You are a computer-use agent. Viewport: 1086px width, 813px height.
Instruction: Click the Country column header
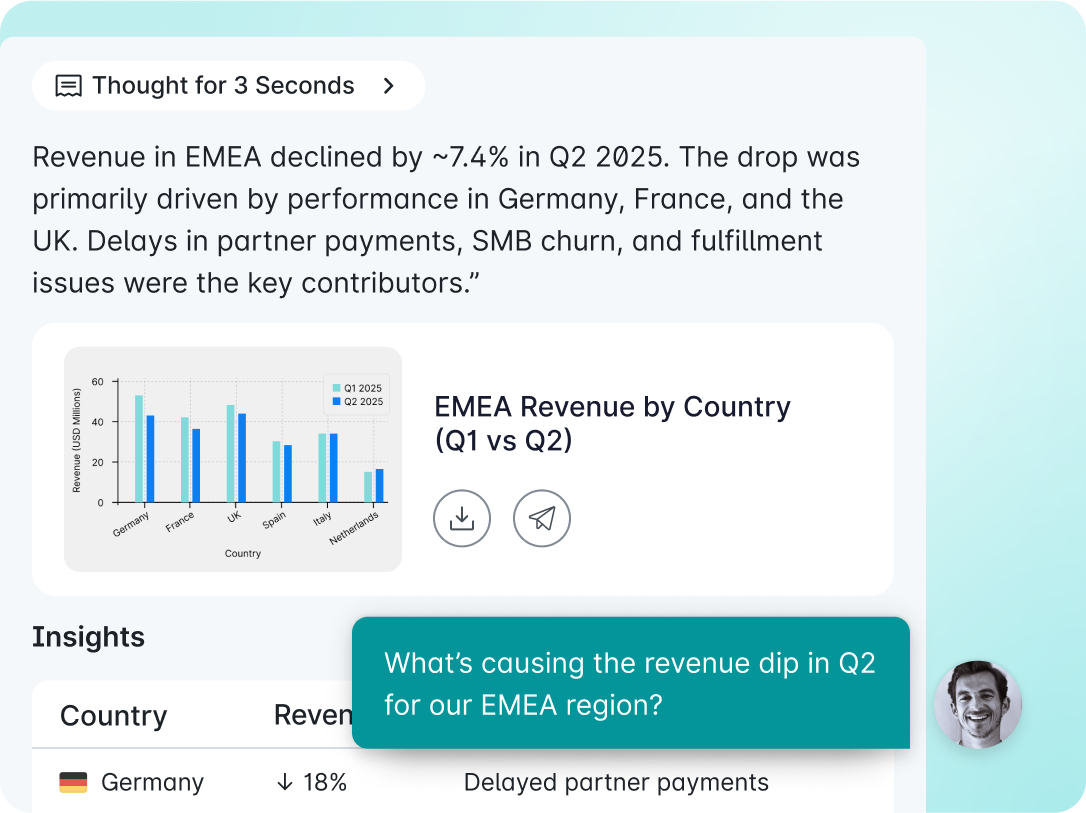(x=113, y=716)
